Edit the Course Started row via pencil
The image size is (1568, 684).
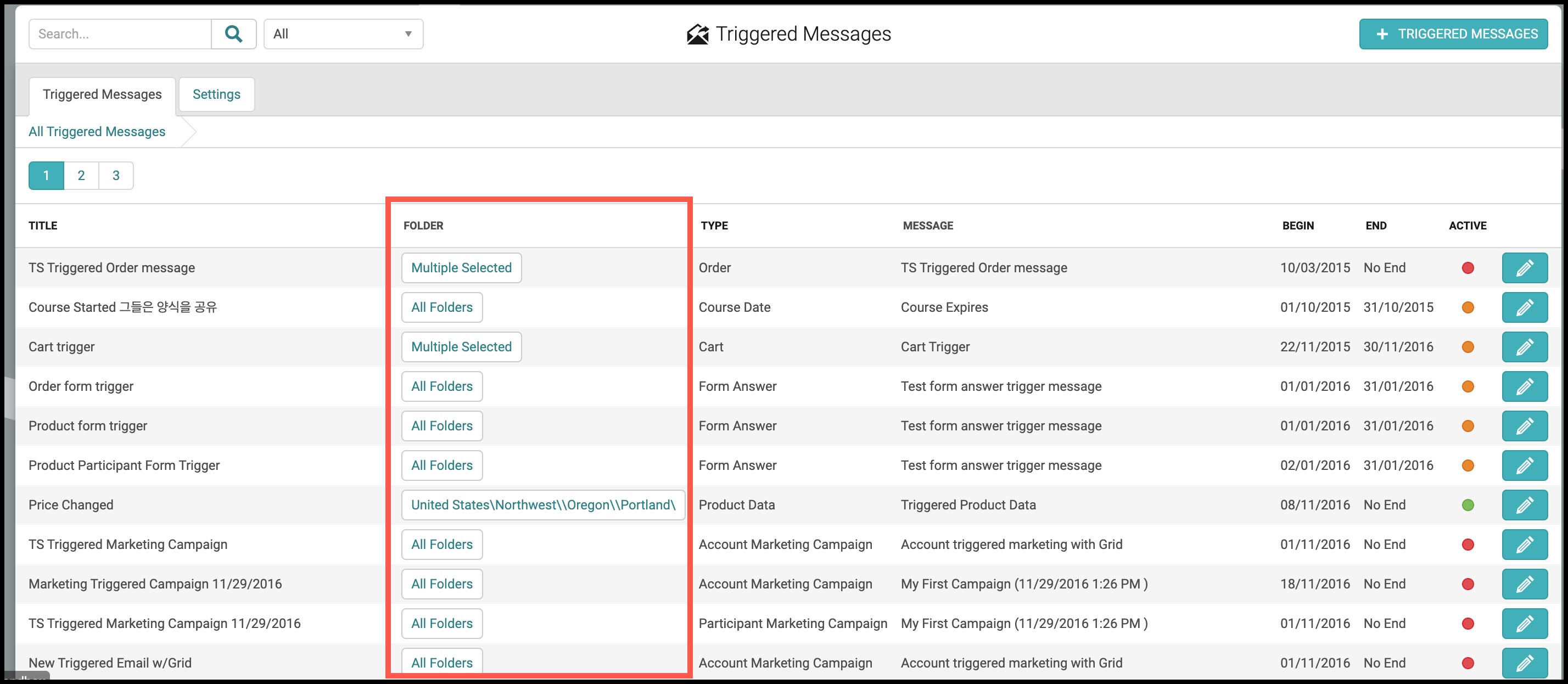tap(1524, 307)
